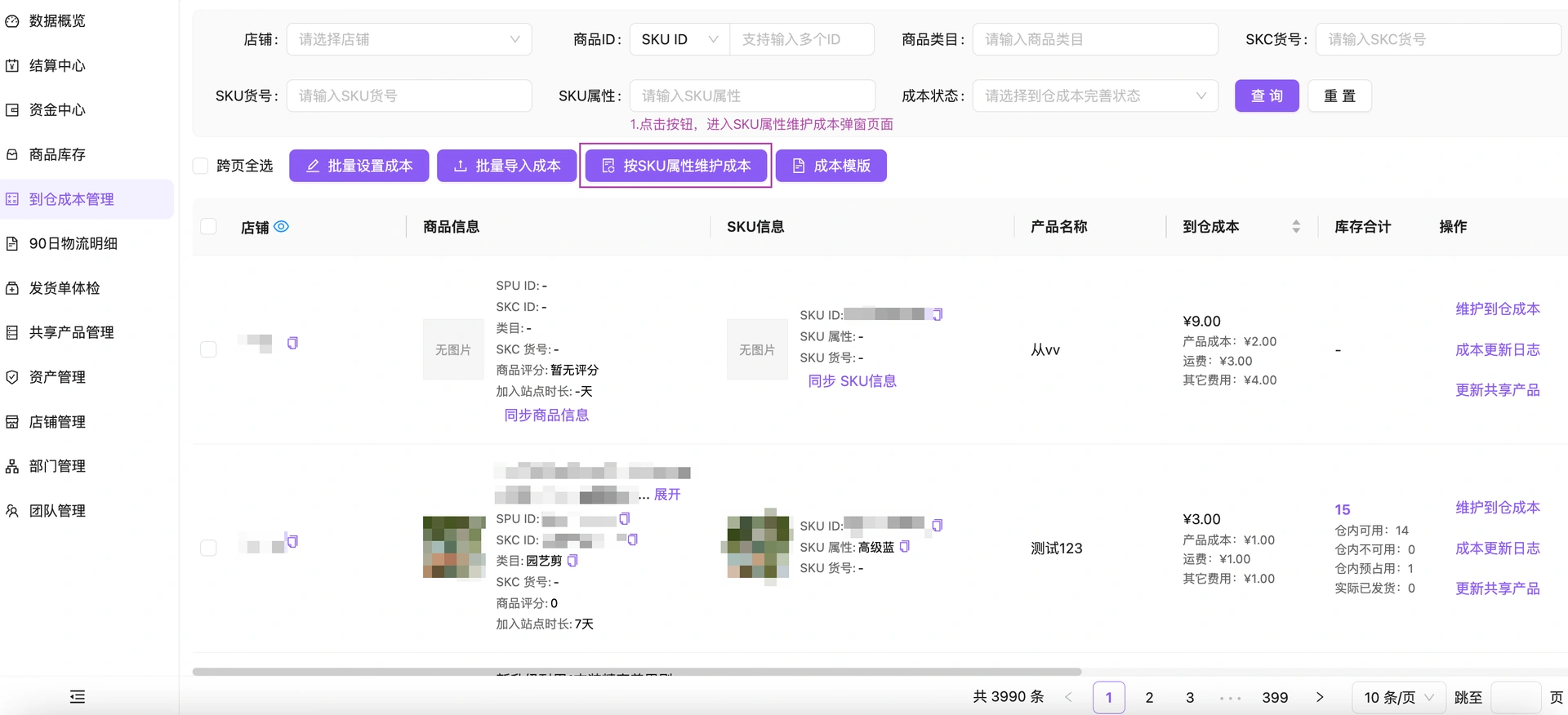The image size is (1568, 715).
Task: Go to last page 399
Action: point(1275,697)
